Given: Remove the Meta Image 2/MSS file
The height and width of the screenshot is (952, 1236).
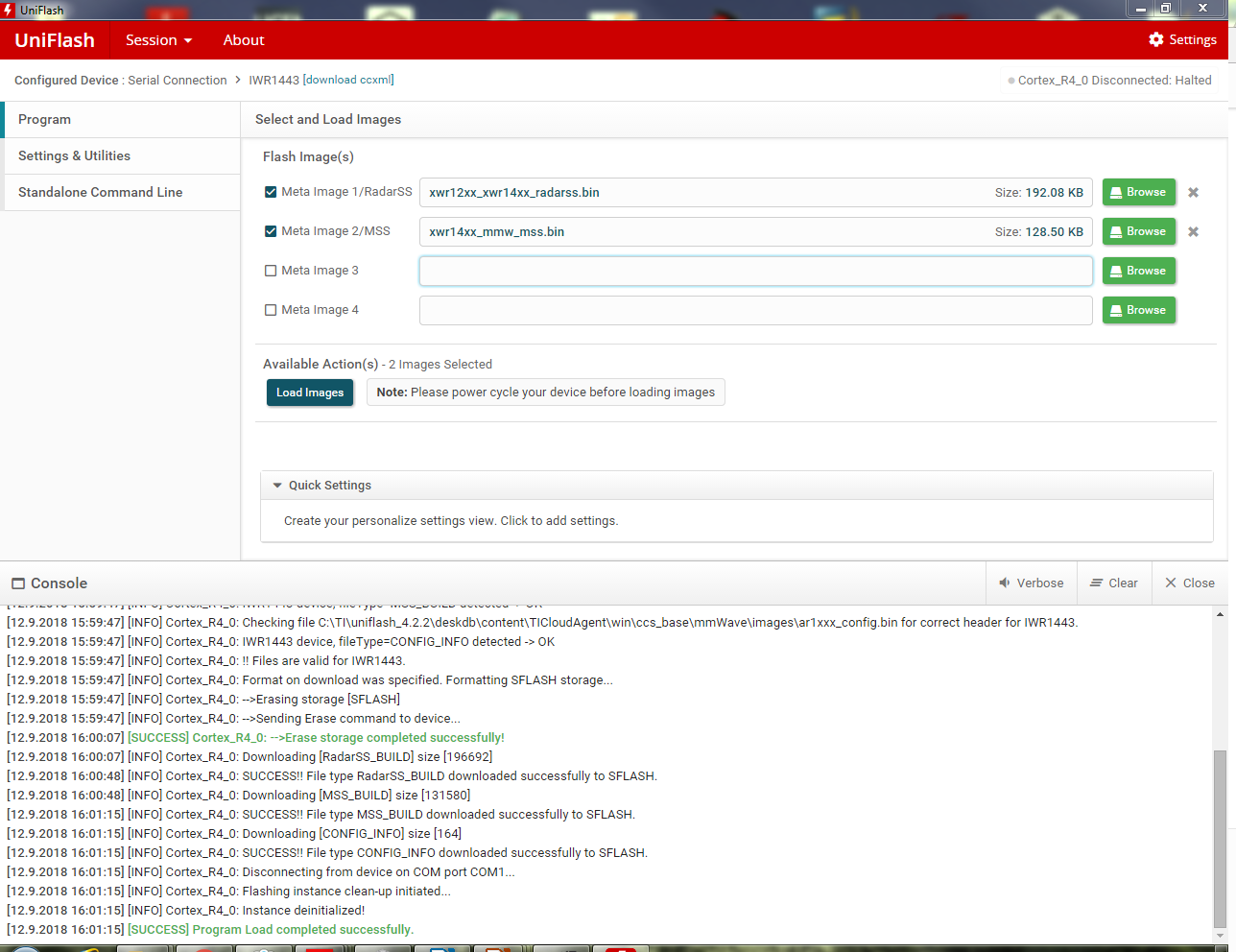Looking at the screenshot, I should [x=1193, y=231].
